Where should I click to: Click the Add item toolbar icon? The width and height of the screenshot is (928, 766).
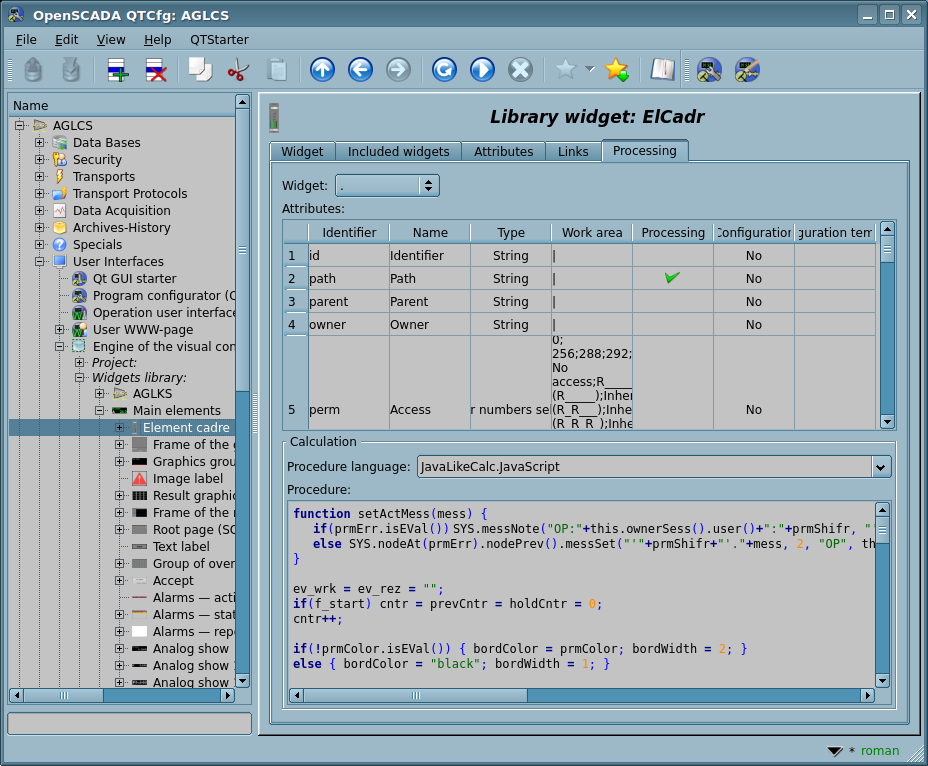(118, 70)
